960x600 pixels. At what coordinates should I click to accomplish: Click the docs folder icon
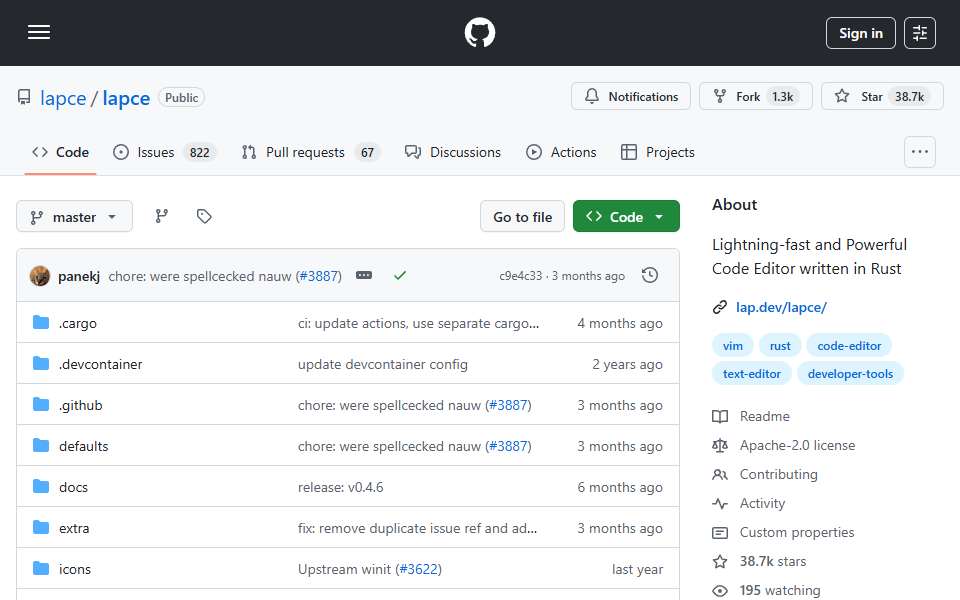coord(41,487)
